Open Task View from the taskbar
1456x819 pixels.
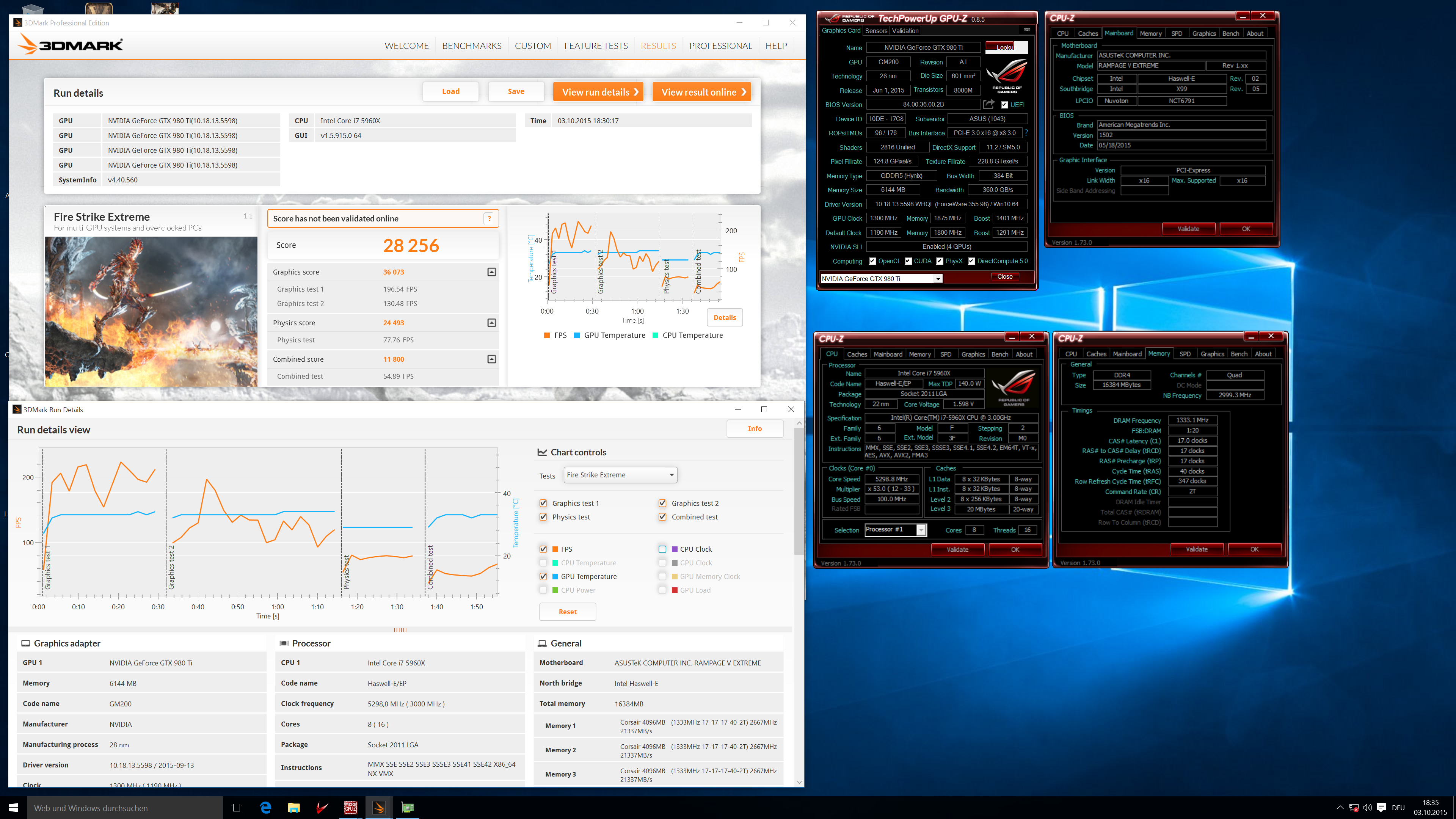coord(237,808)
